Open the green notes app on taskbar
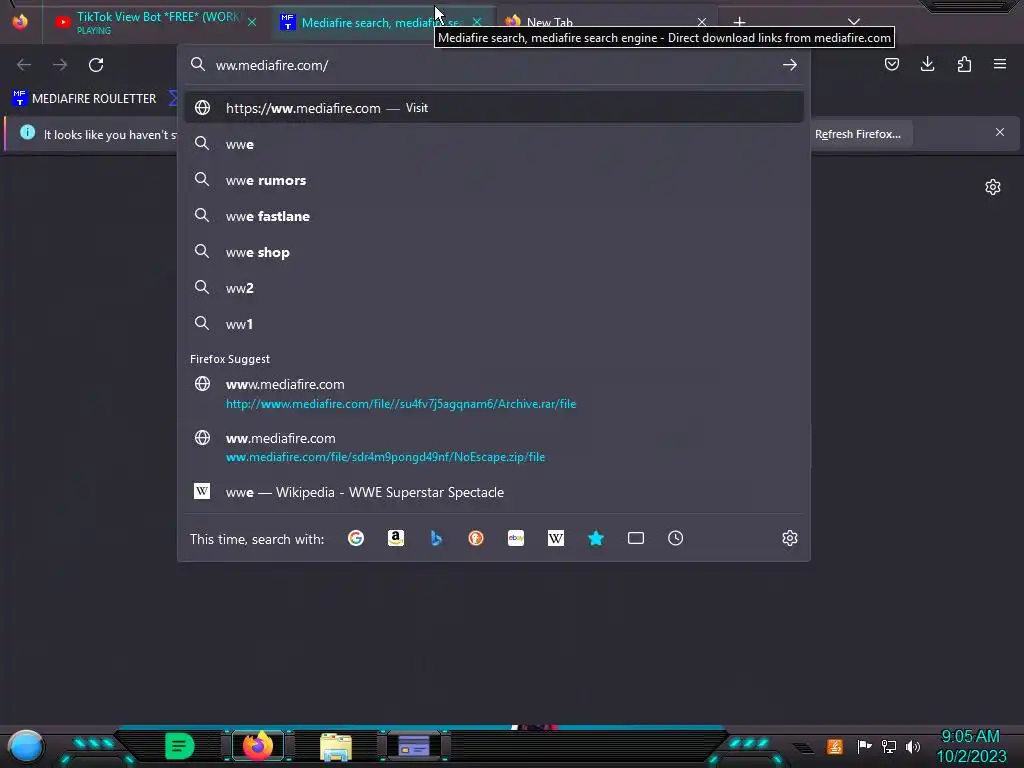 [179, 746]
